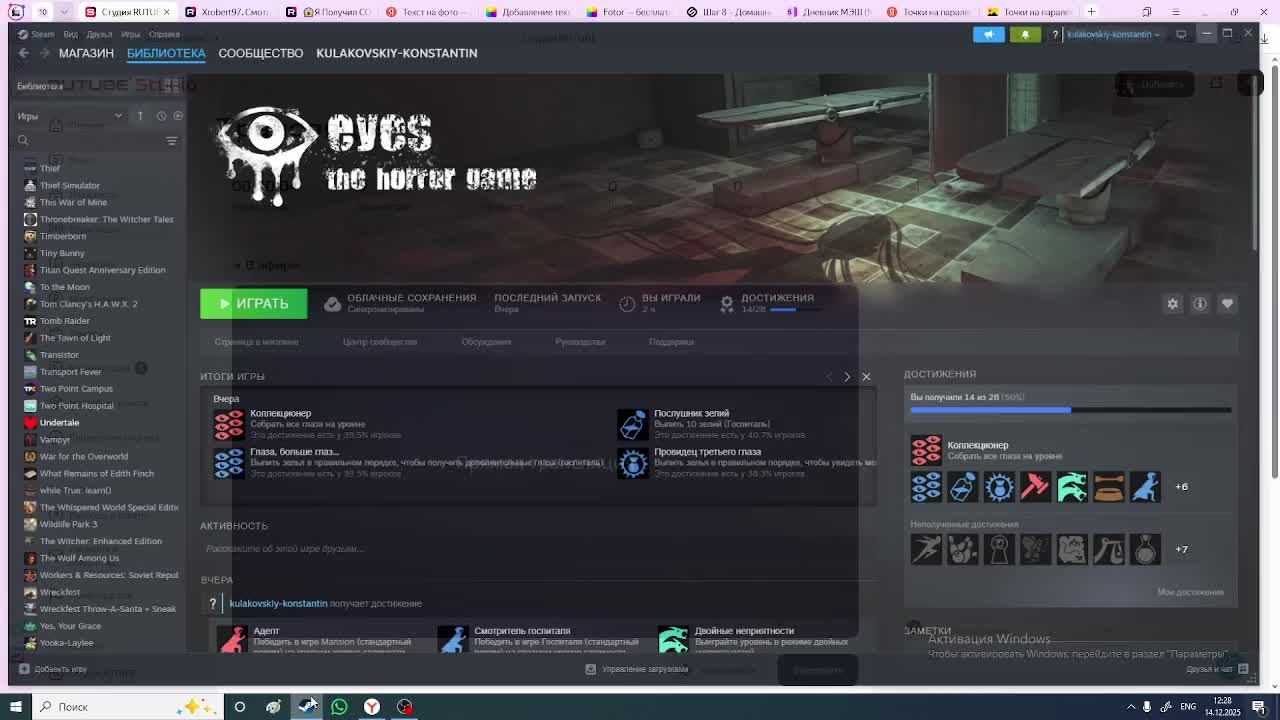The height and width of the screenshot is (720, 1280).
Task: Open new browser tab plus button
Action: pyautogui.click(x=1091, y=12)
